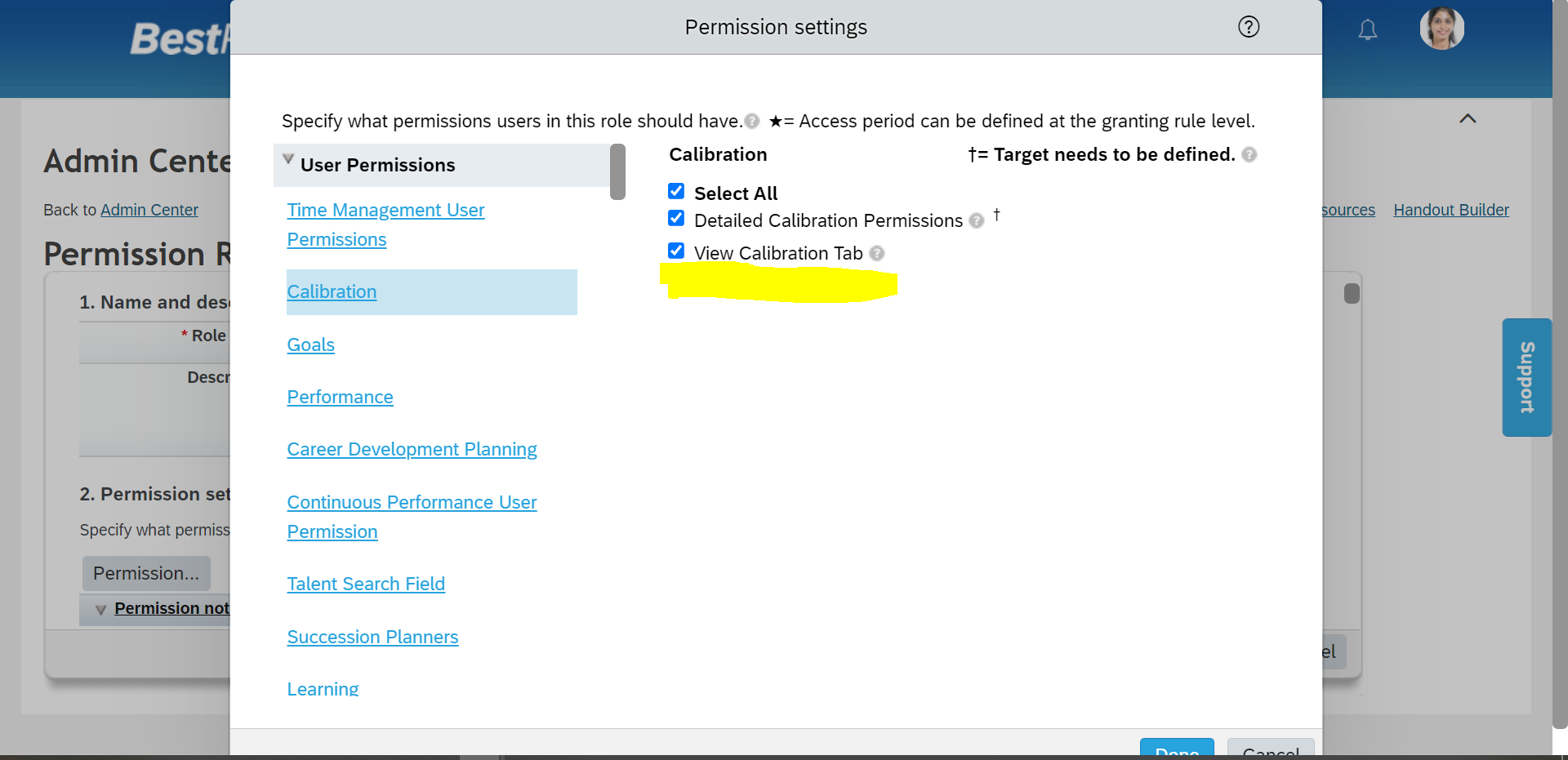This screenshot has height=760, width=1568.
Task: Open the user profile avatar
Action: (x=1441, y=29)
